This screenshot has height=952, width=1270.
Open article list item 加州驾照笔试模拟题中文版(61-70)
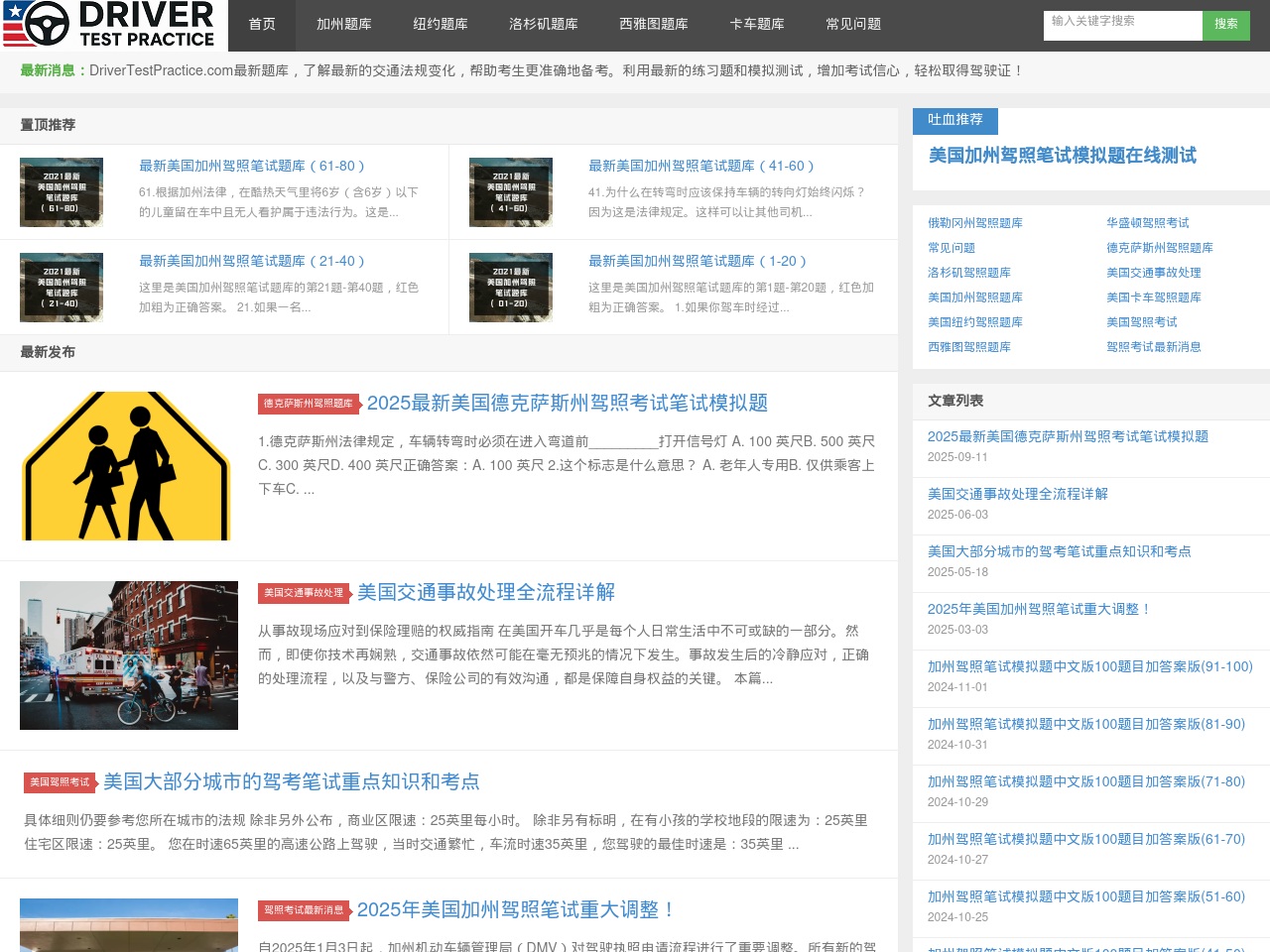[1086, 839]
